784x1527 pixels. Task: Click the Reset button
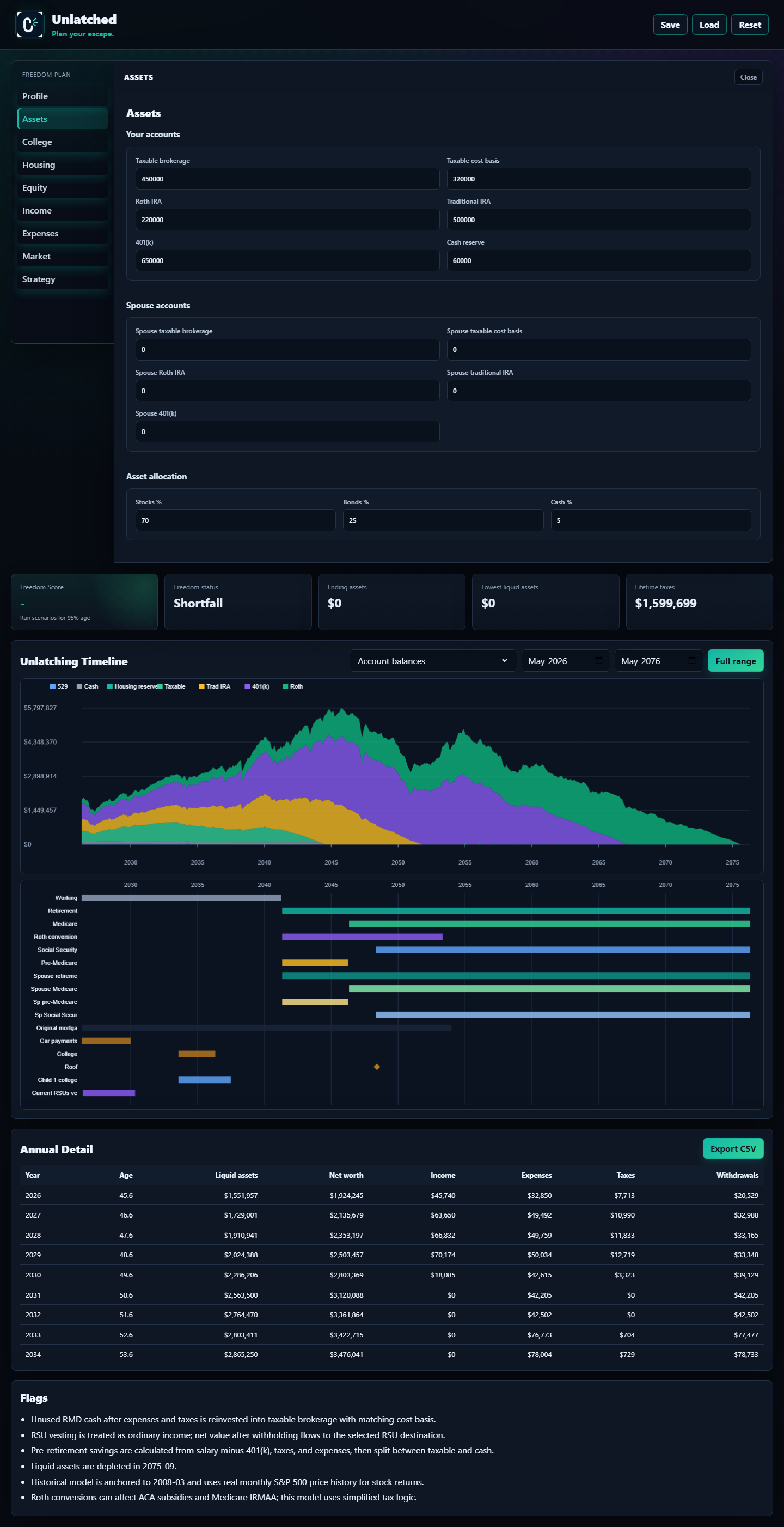coord(750,25)
